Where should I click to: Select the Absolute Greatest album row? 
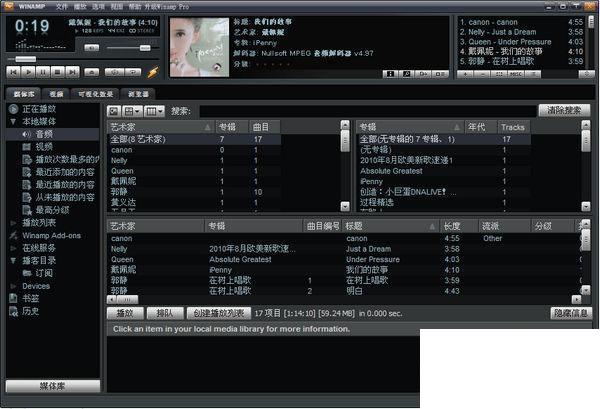click(444, 171)
